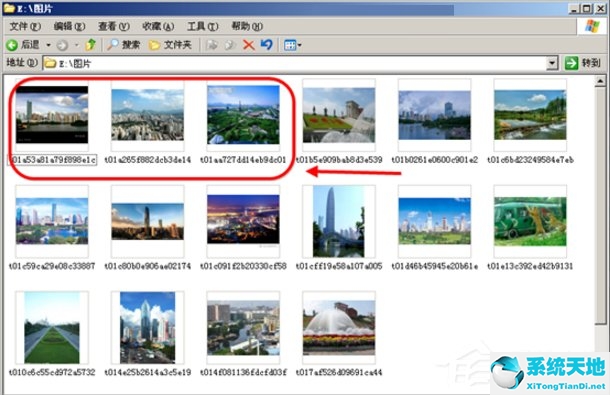This screenshot has width=610, height=395.
Task: Click the vertical scrollbar up arrow
Action: (600, 81)
